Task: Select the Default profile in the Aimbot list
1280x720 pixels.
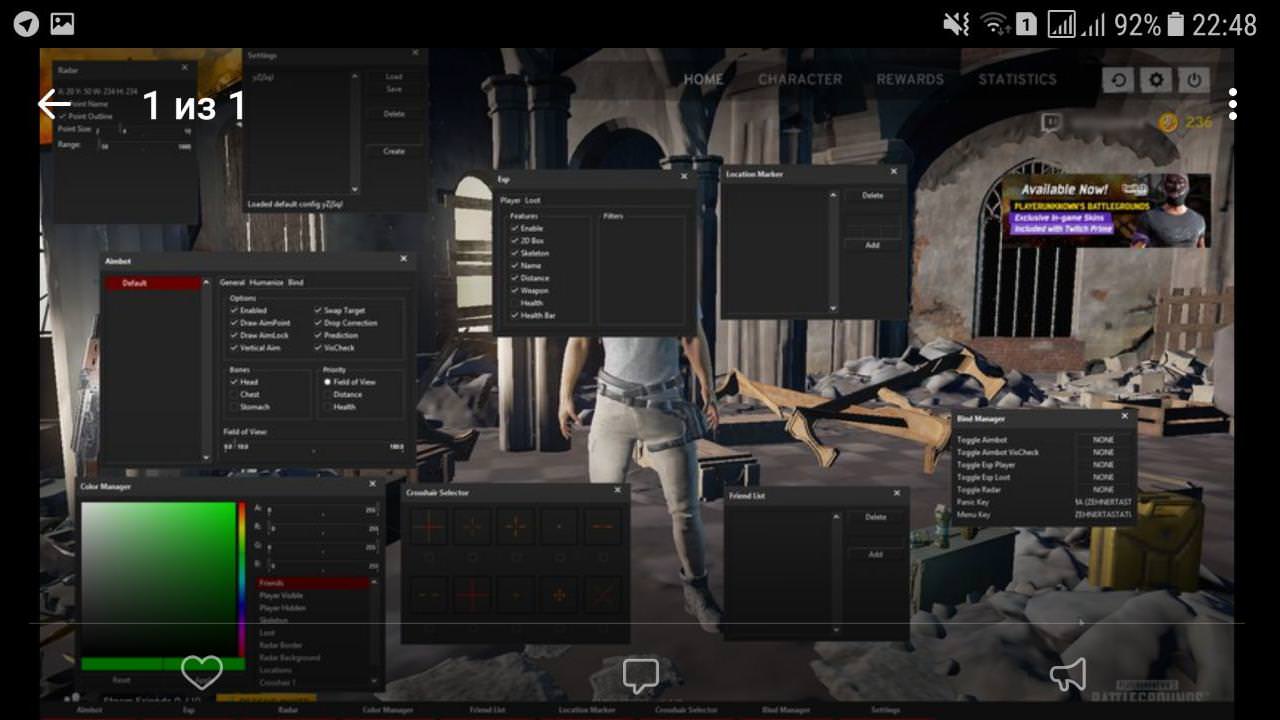Action: 153,284
